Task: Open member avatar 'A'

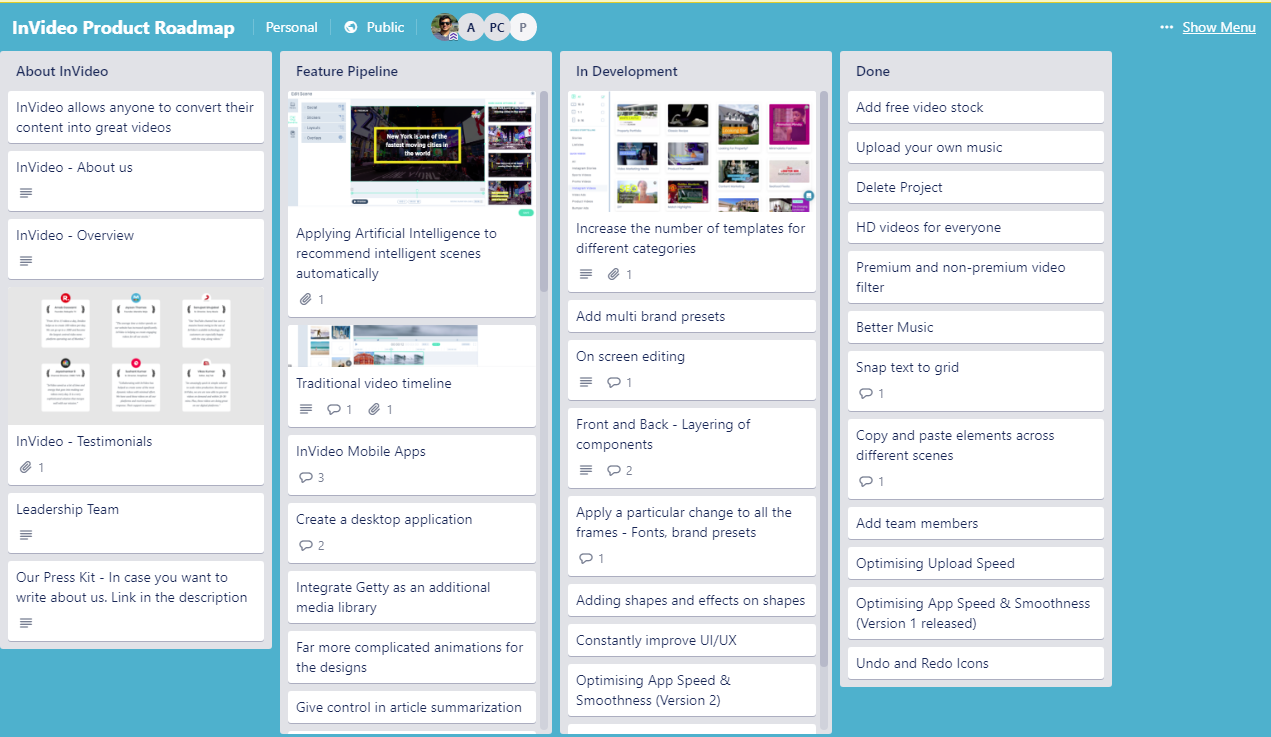Action: [x=471, y=27]
